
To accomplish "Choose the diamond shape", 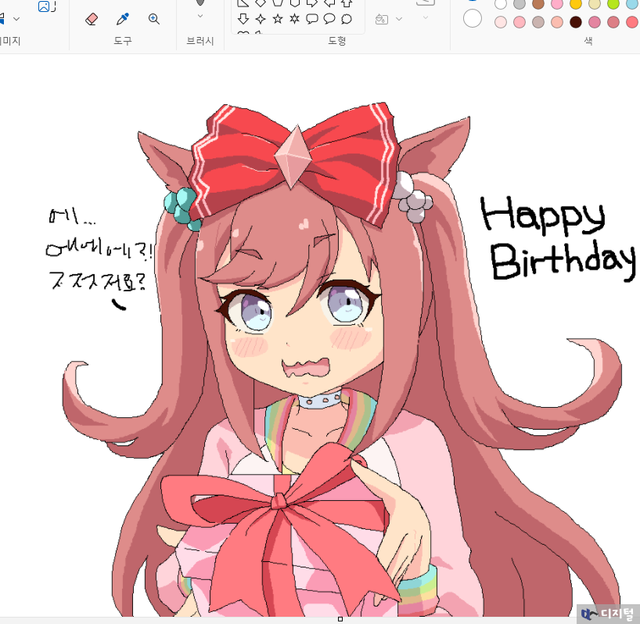I will [260, 3].
